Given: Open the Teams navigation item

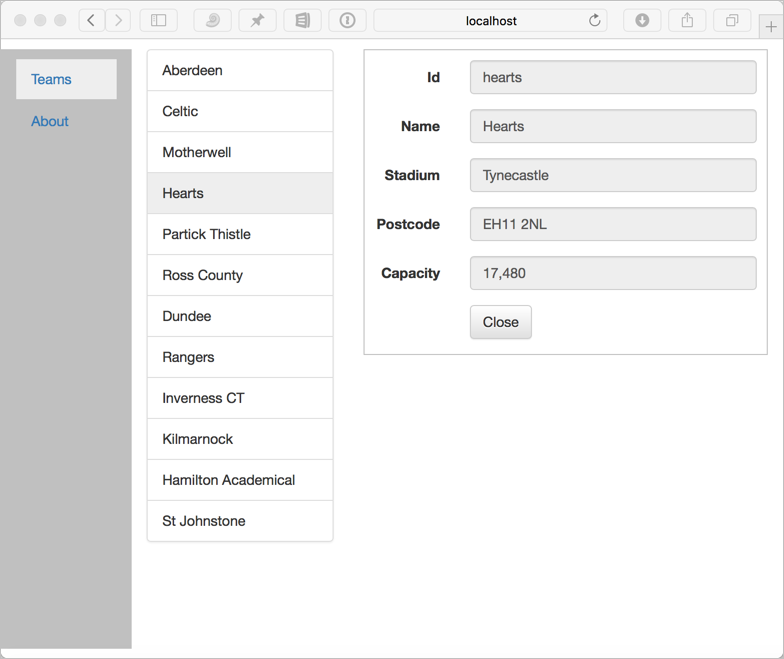Looking at the screenshot, I should coord(66,79).
